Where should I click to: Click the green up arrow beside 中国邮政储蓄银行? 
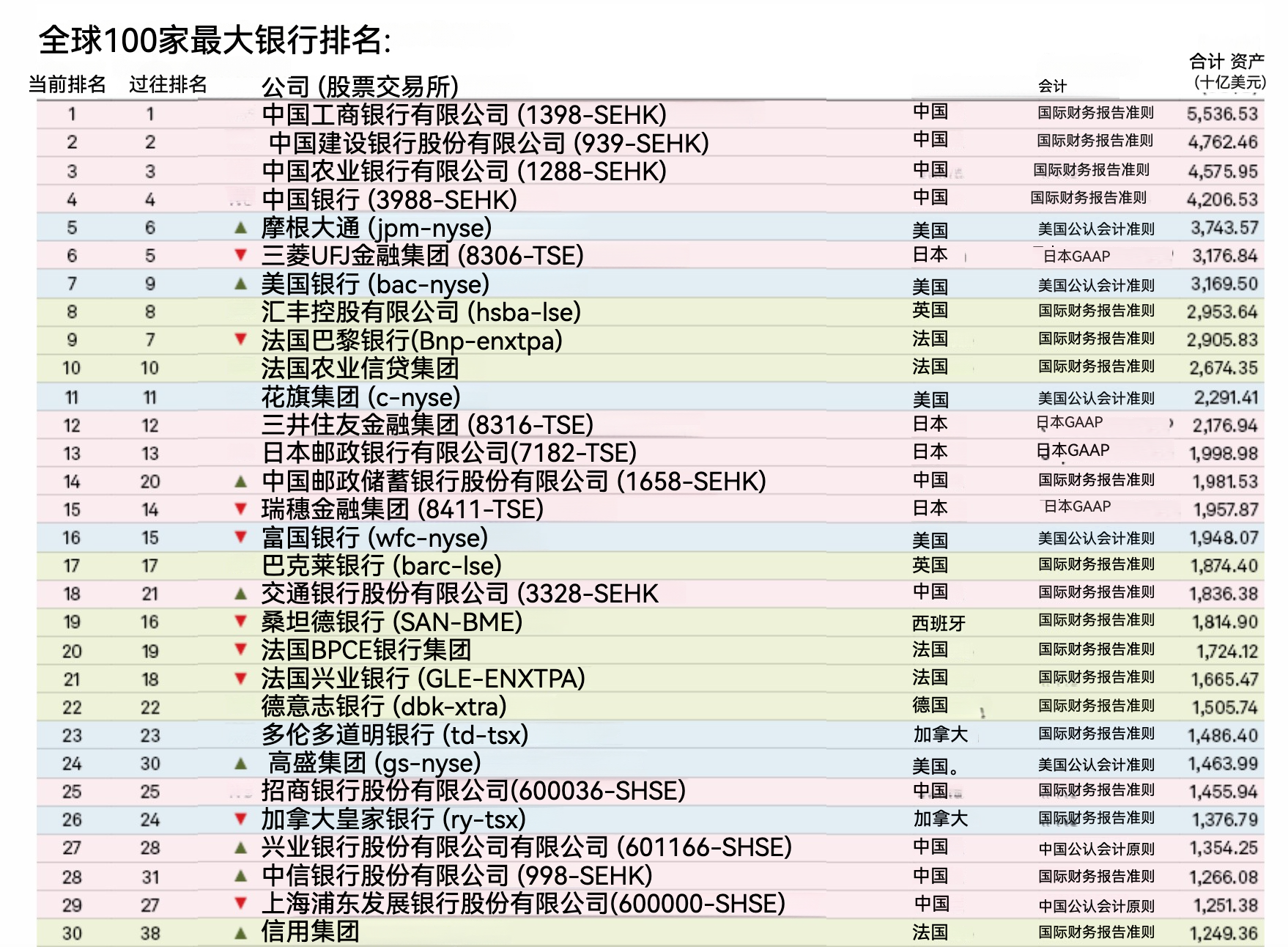coord(240,482)
